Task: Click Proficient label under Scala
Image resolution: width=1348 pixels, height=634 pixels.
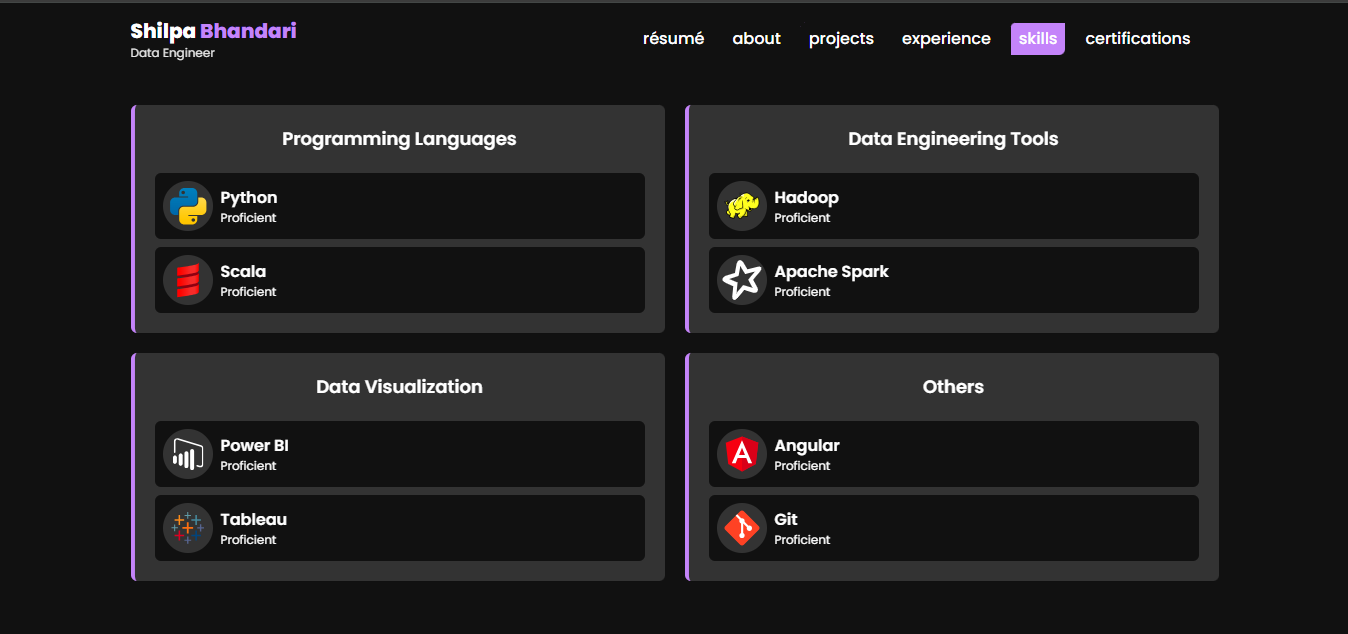Action: (x=248, y=292)
